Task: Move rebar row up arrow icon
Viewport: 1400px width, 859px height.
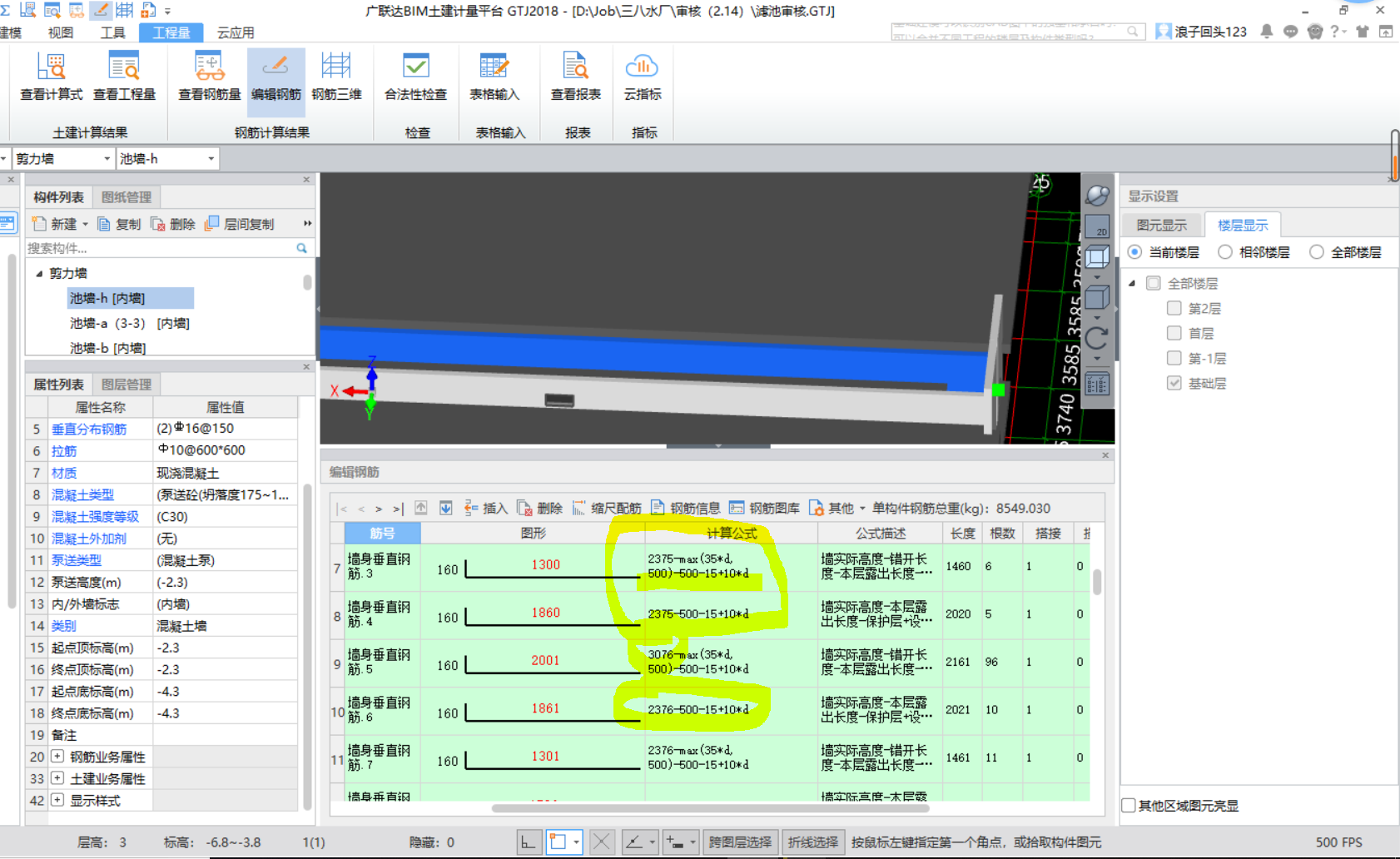Action: click(421, 508)
